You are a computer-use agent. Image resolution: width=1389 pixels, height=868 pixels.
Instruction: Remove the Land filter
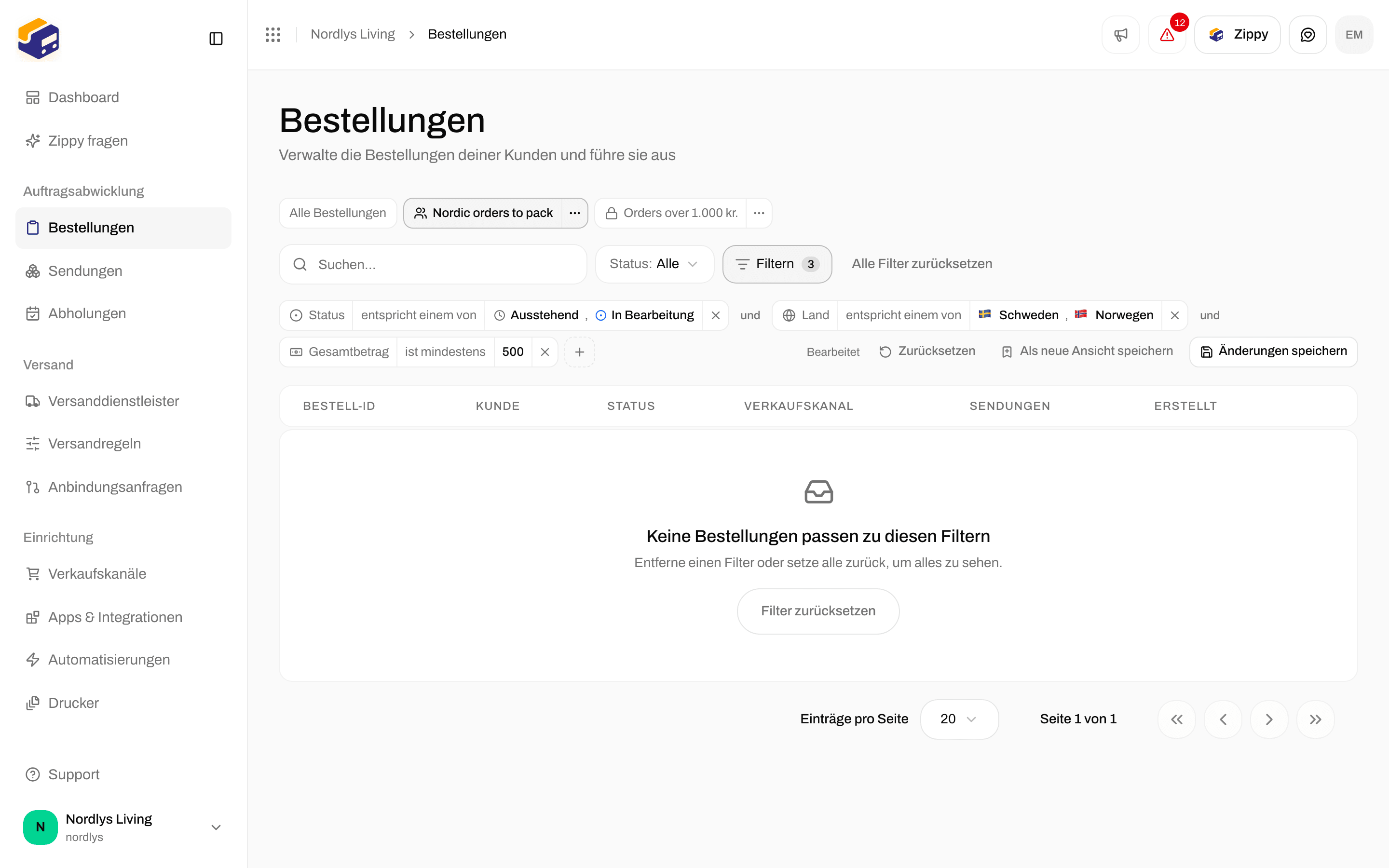(1175, 315)
